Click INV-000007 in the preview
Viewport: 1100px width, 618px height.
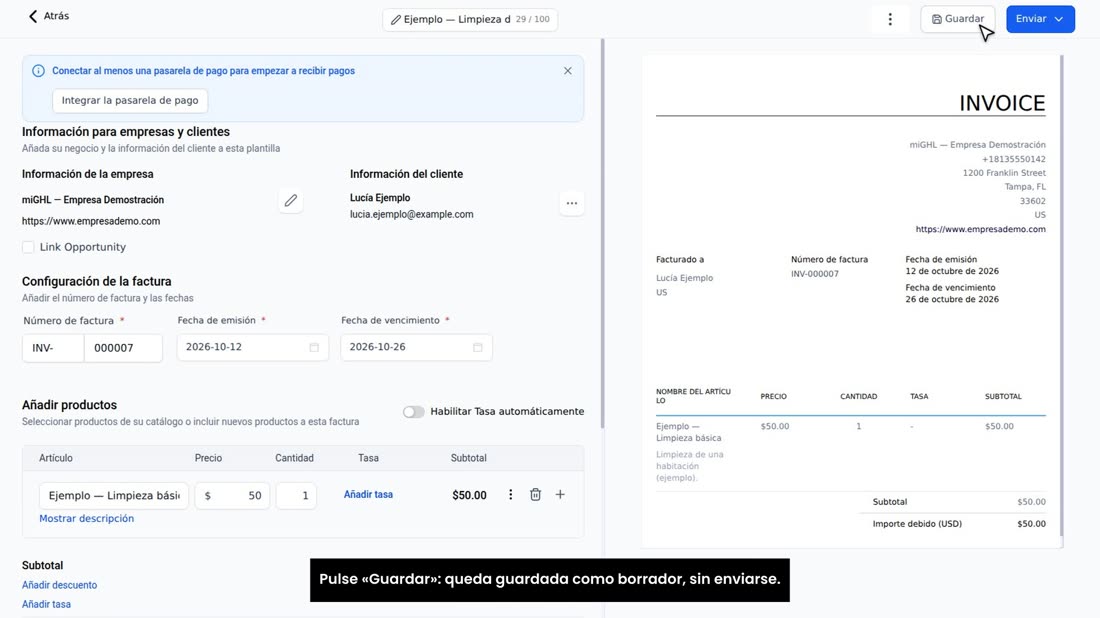coord(814,274)
